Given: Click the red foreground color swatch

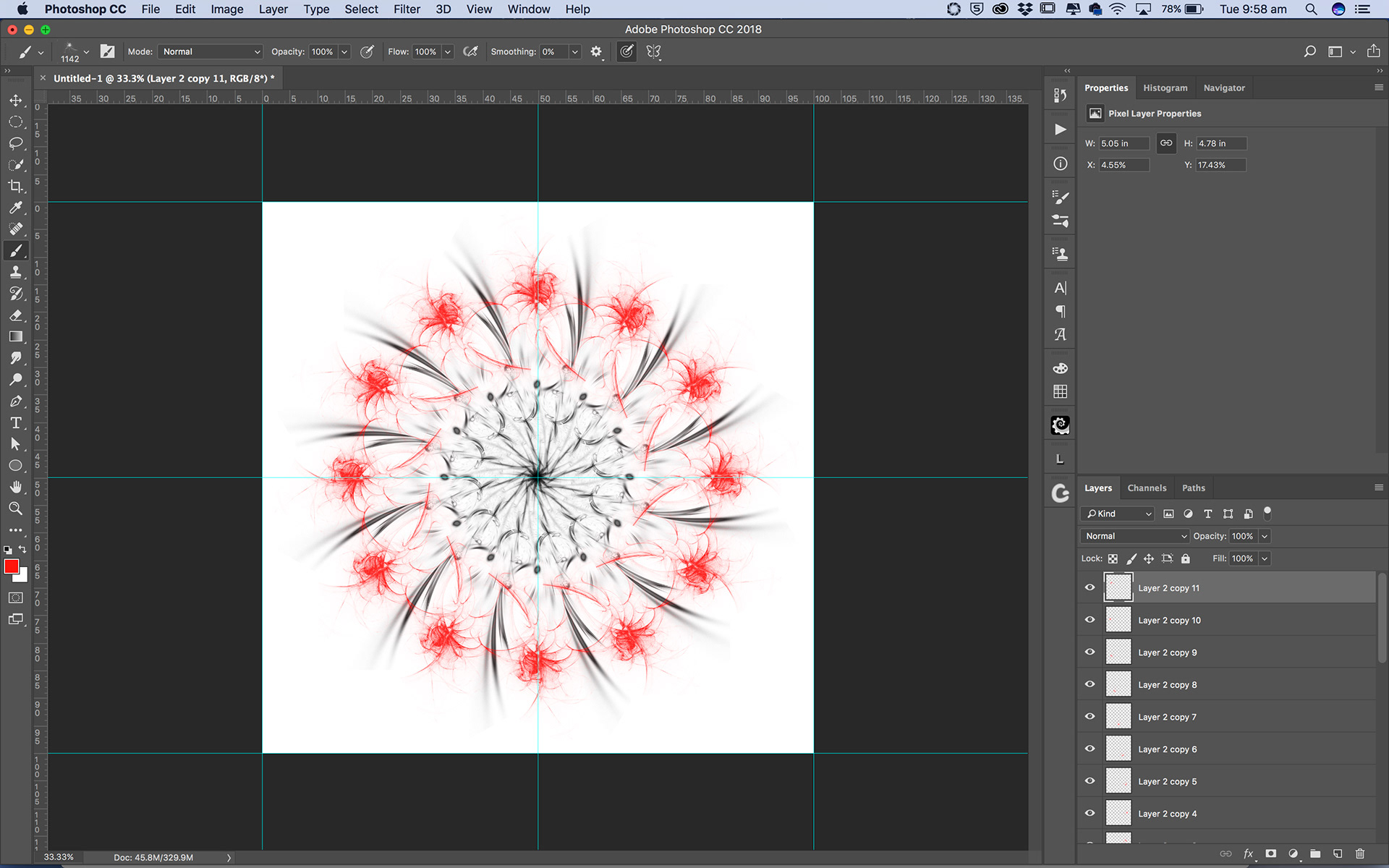Looking at the screenshot, I should coord(11,567).
